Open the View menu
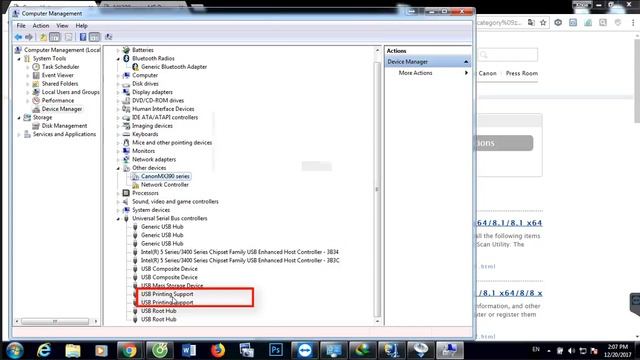The image size is (640, 360). coord(62,26)
